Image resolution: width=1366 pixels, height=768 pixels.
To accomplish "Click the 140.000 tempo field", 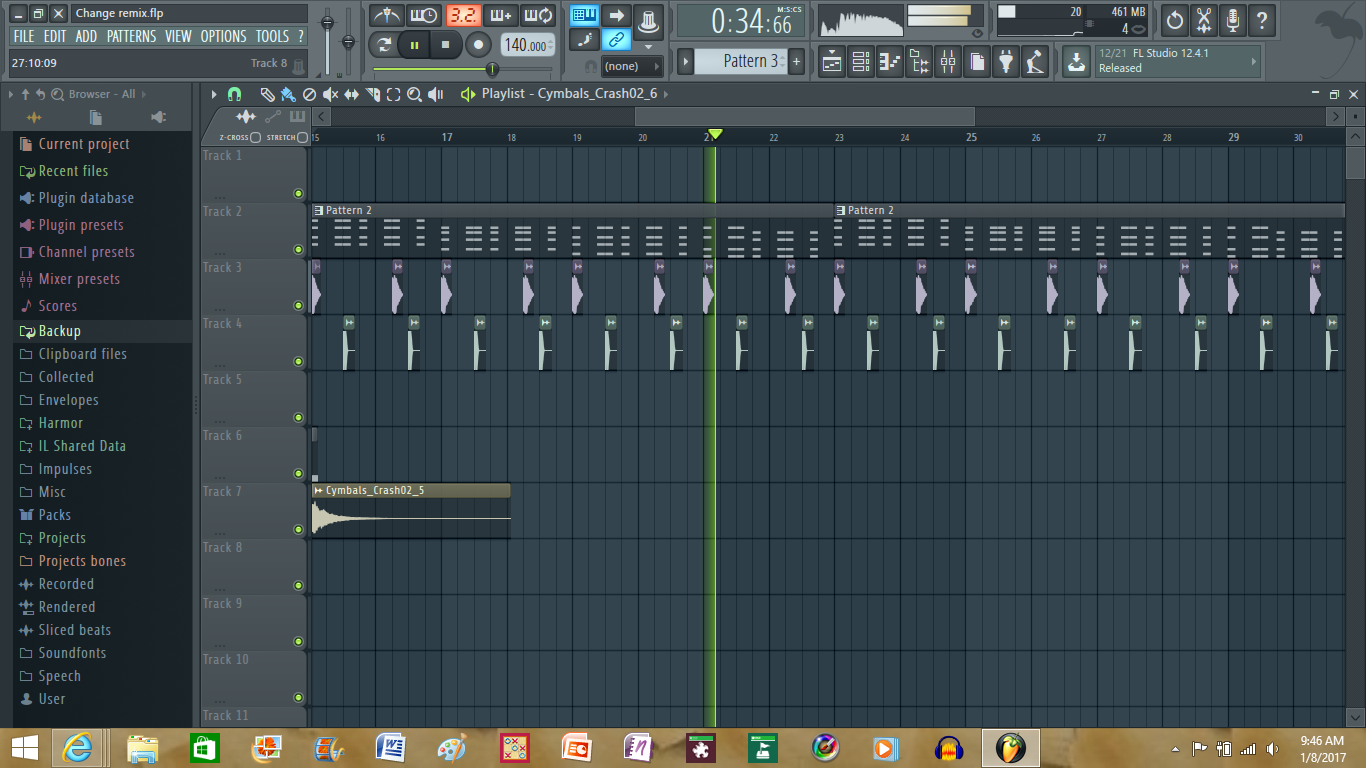I will [x=527, y=45].
